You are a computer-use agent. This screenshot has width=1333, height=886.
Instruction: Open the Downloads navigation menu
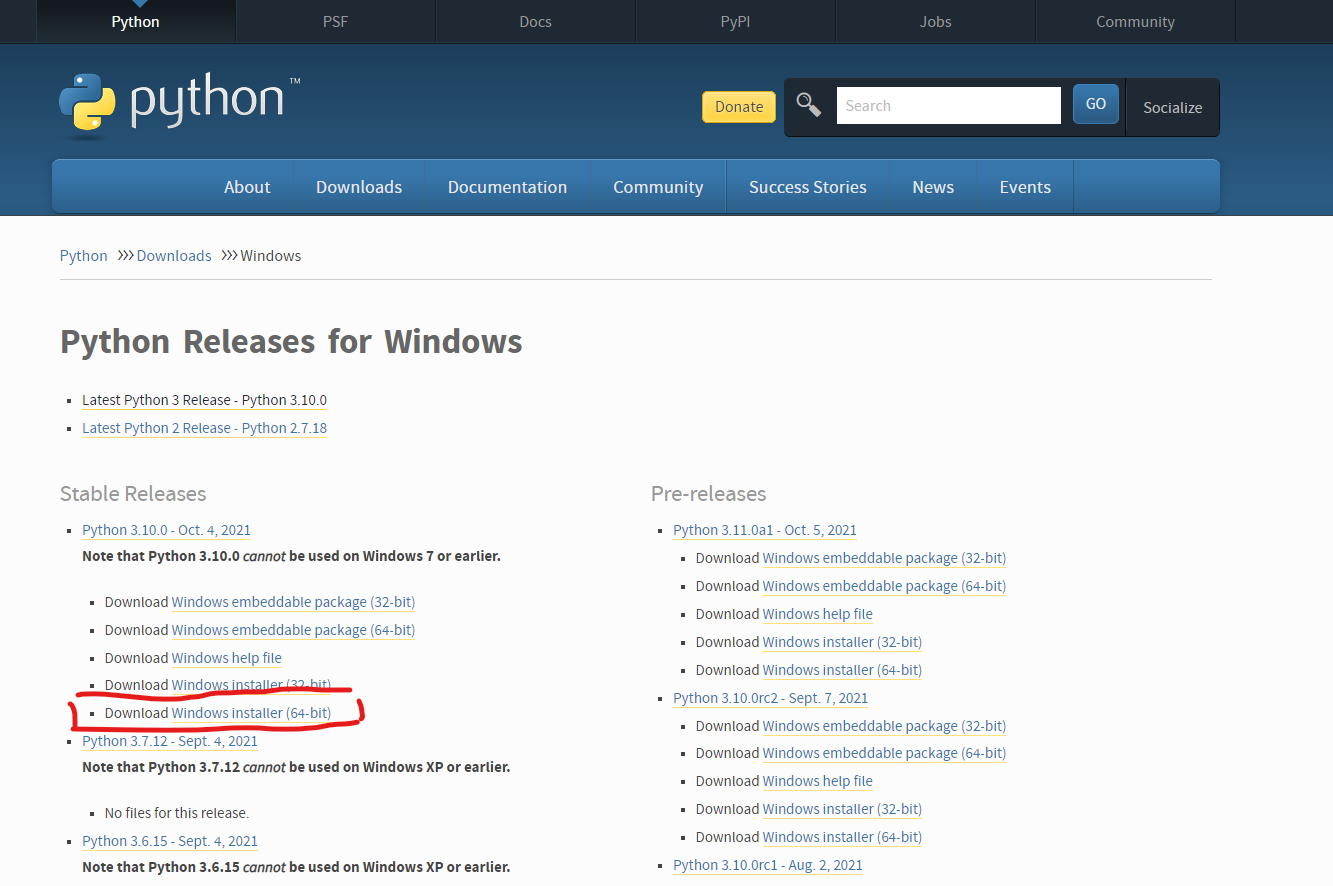359,187
